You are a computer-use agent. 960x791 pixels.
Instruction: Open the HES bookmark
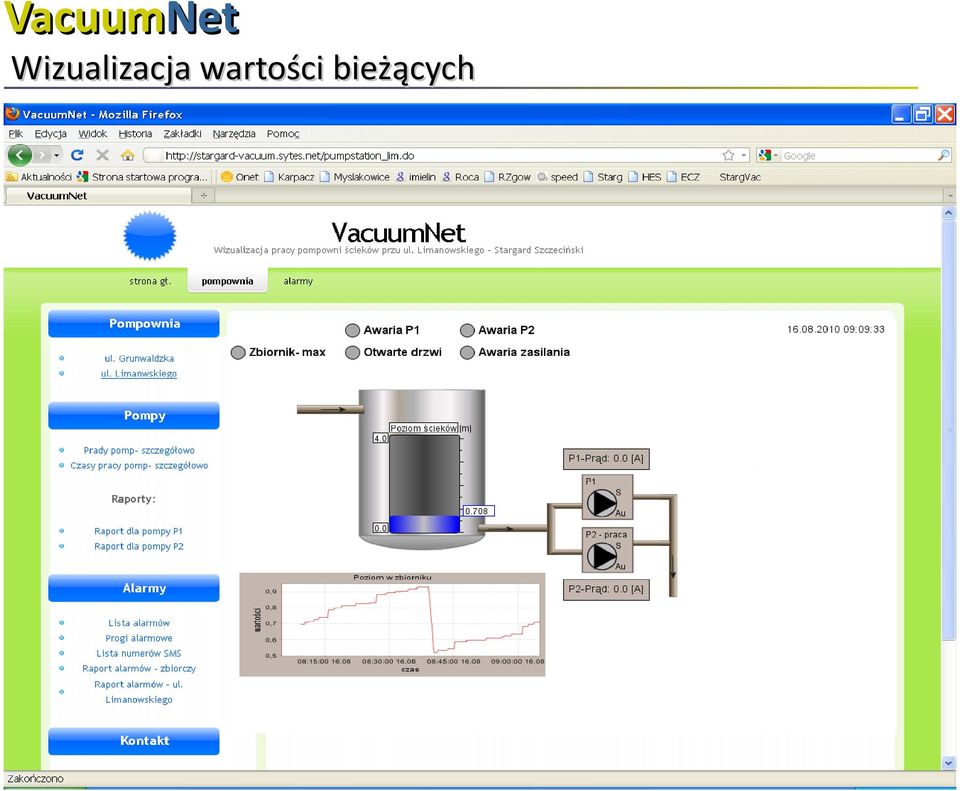coord(644,177)
